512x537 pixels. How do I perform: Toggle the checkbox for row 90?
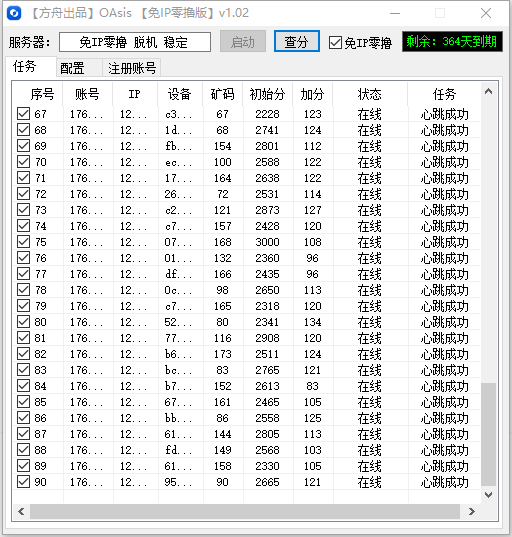pyautogui.click(x=23, y=482)
